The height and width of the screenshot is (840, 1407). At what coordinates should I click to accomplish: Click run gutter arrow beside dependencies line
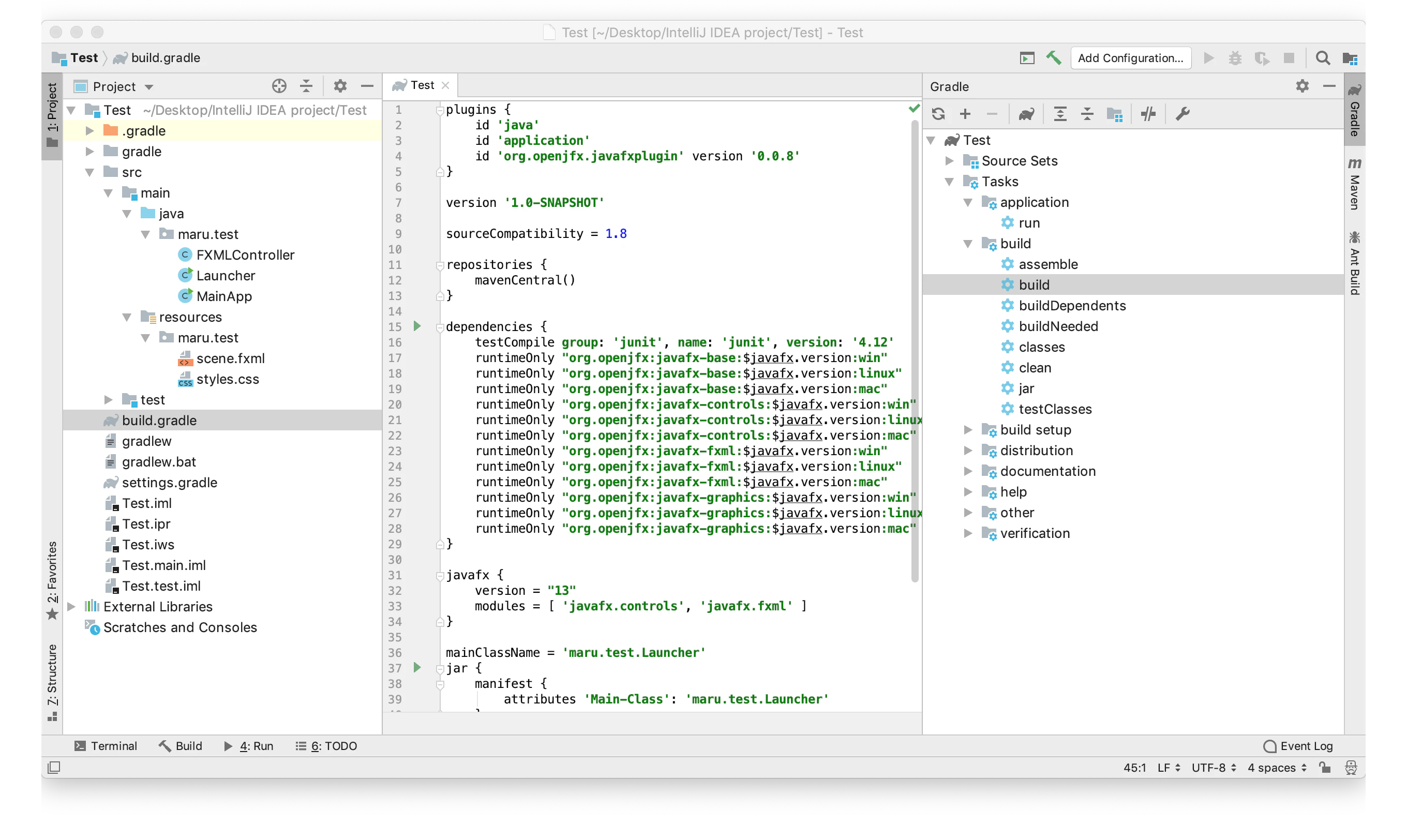[417, 326]
